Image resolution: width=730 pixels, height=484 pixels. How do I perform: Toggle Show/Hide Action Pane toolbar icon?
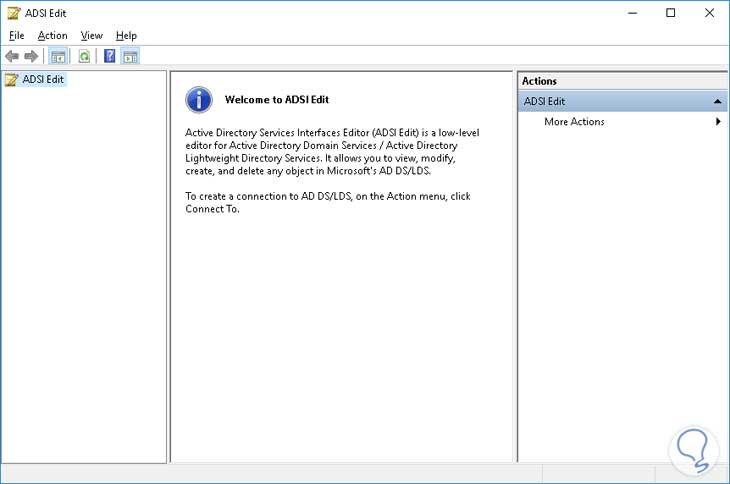tap(130, 57)
